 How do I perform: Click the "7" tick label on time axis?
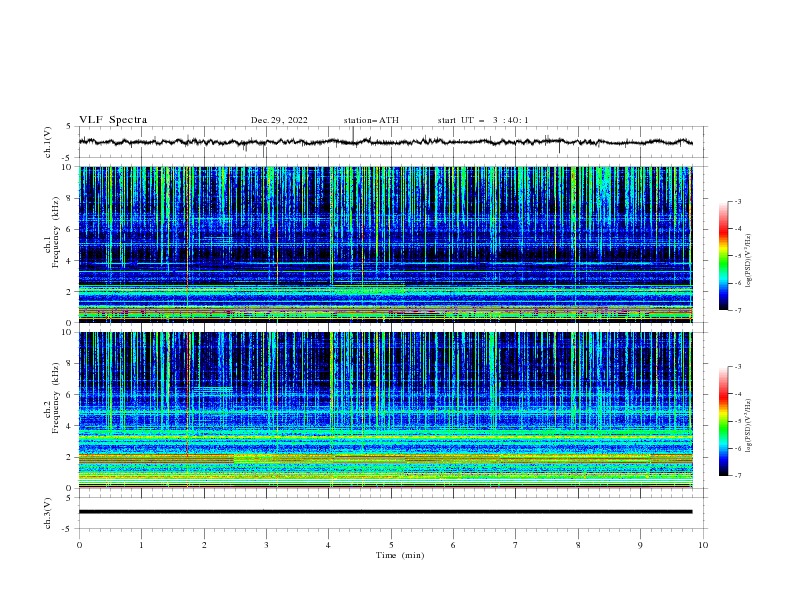[516, 545]
